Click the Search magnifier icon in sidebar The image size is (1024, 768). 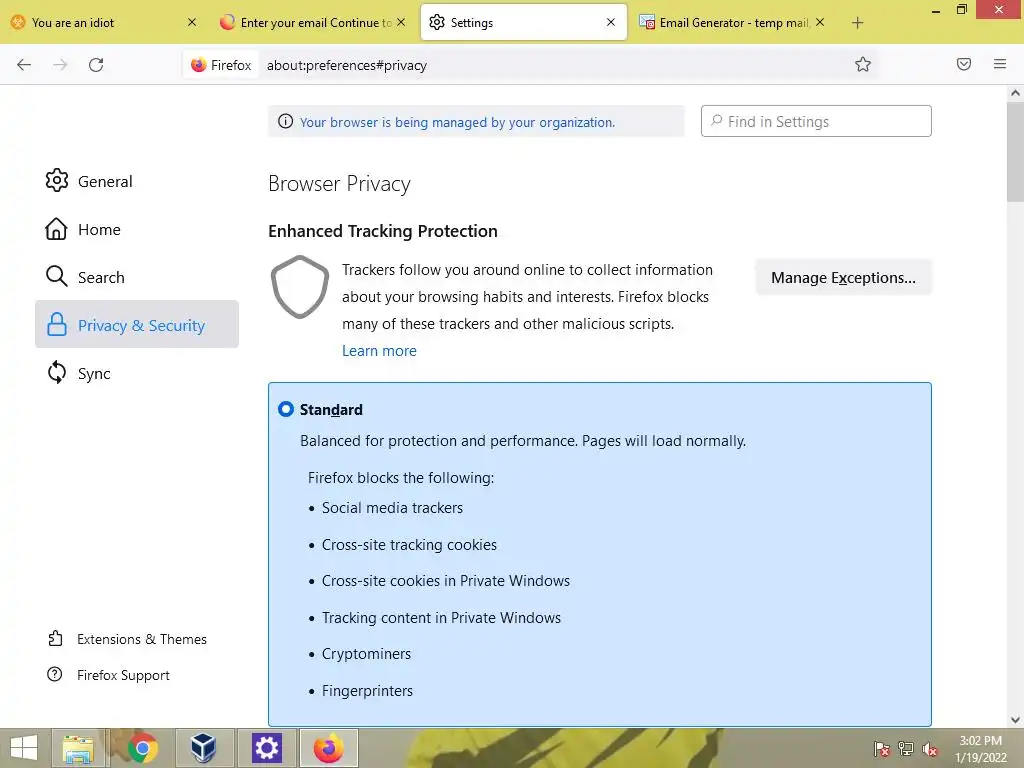56,276
